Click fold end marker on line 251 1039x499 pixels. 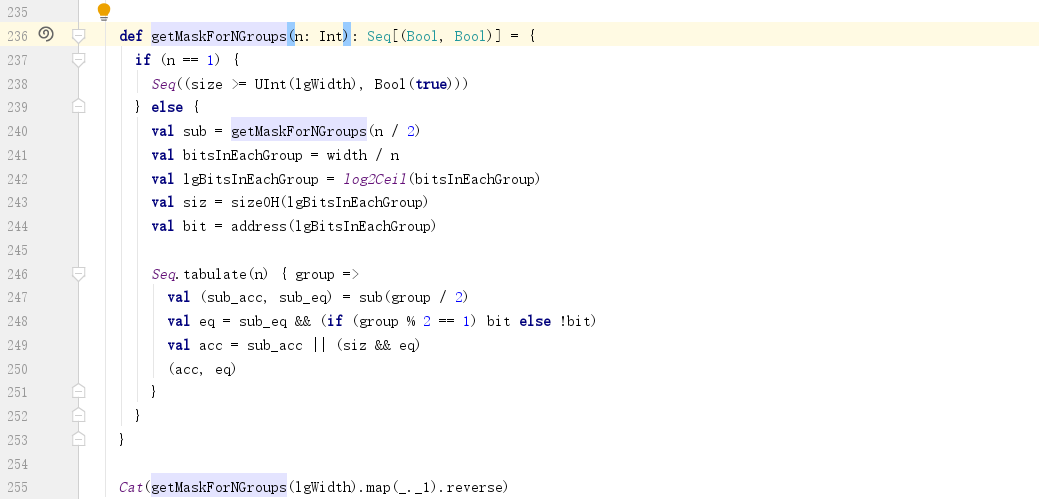pyautogui.click(x=78, y=392)
